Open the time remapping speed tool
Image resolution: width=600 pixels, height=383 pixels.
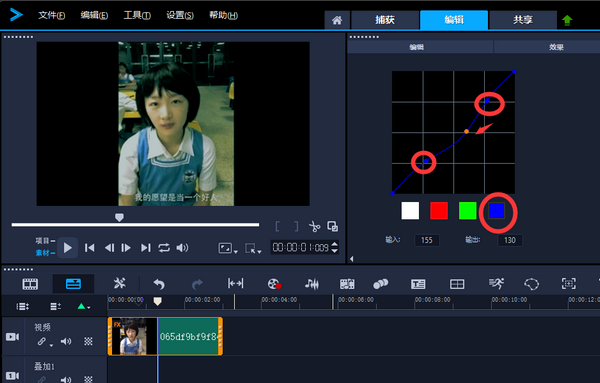(x=496, y=284)
